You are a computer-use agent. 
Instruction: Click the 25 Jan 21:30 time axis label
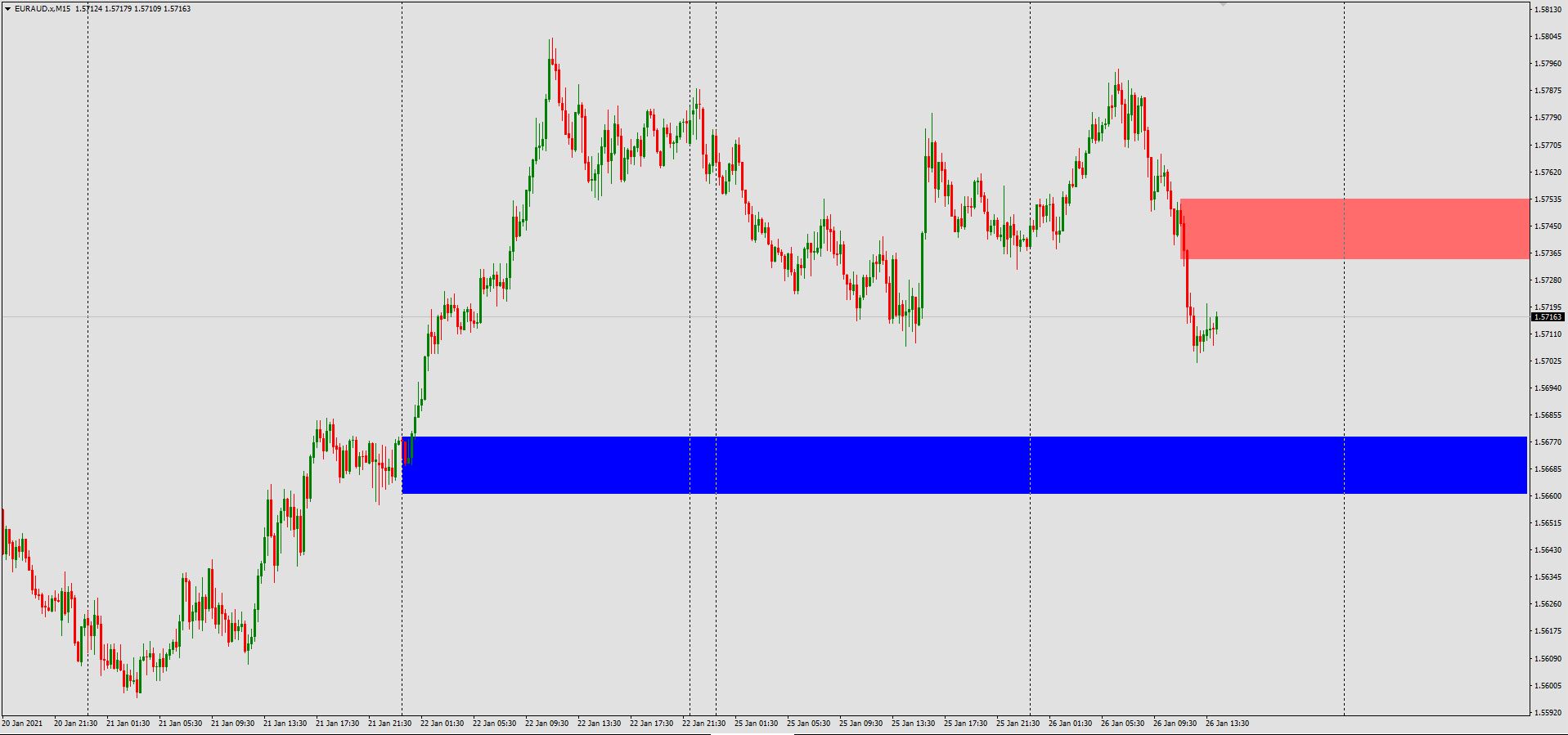(1018, 724)
